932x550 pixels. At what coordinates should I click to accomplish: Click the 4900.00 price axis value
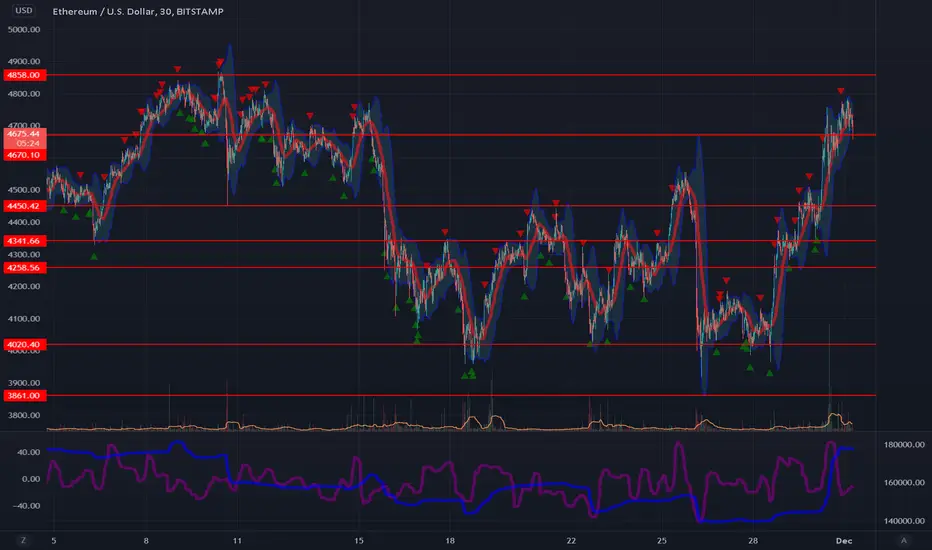click(x=24, y=61)
